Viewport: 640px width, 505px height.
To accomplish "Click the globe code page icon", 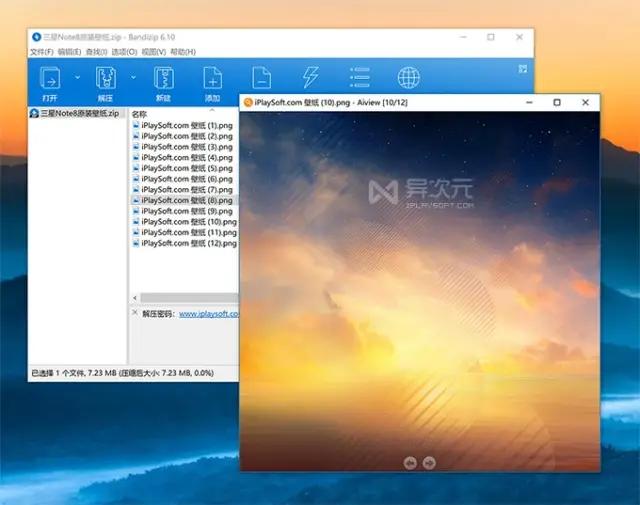I will click(409, 78).
